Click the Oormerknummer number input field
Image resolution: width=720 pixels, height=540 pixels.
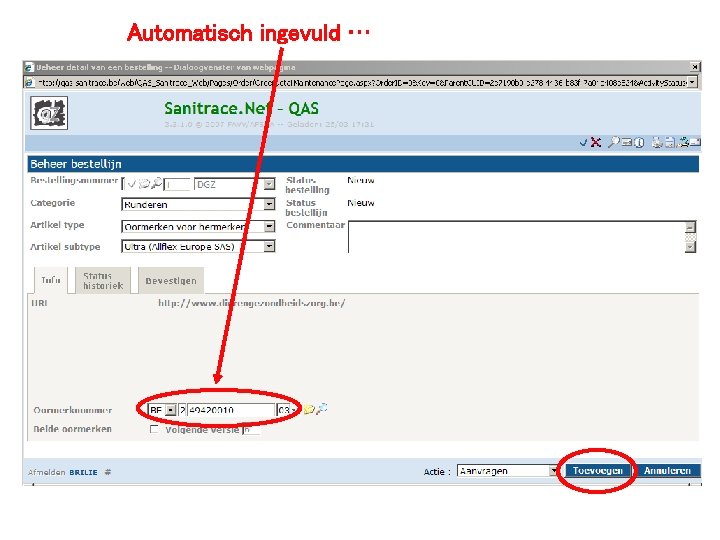coord(231,410)
